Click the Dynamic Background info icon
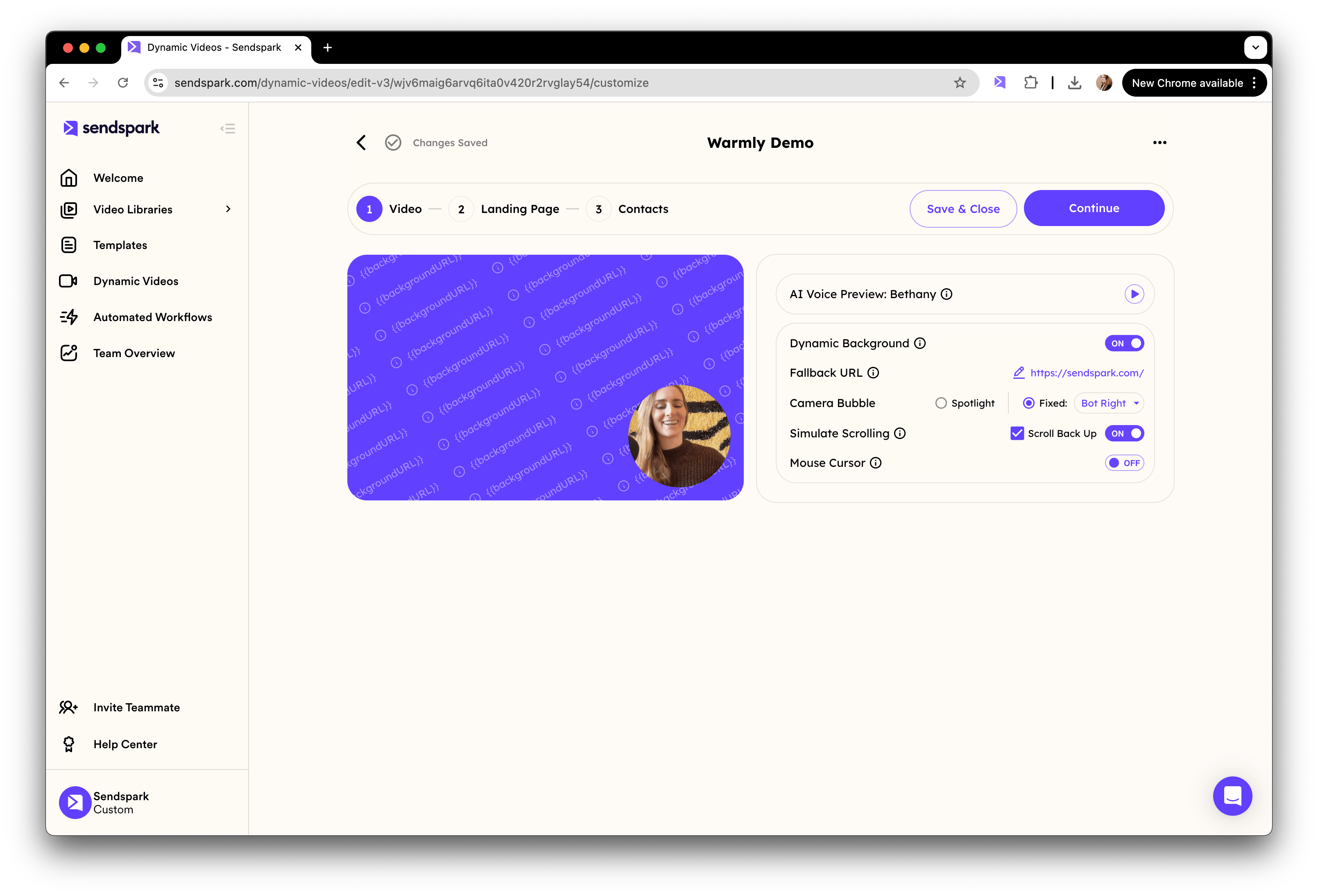1318x896 pixels. pos(919,343)
